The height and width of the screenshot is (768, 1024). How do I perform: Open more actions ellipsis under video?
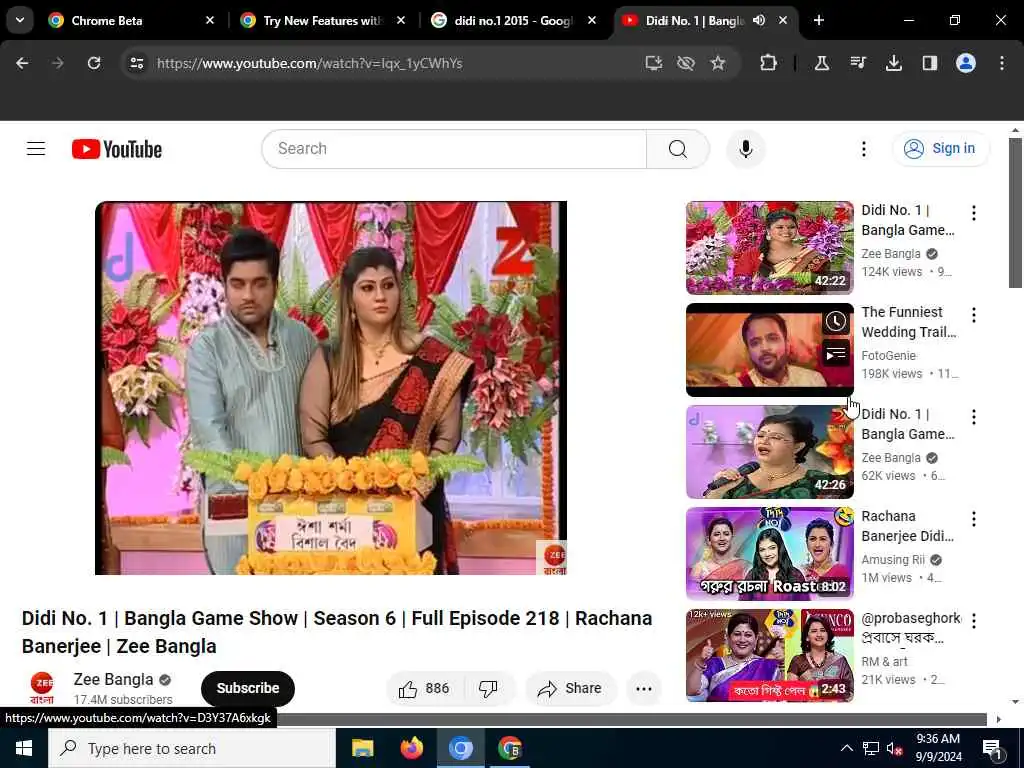[x=643, y=688]
